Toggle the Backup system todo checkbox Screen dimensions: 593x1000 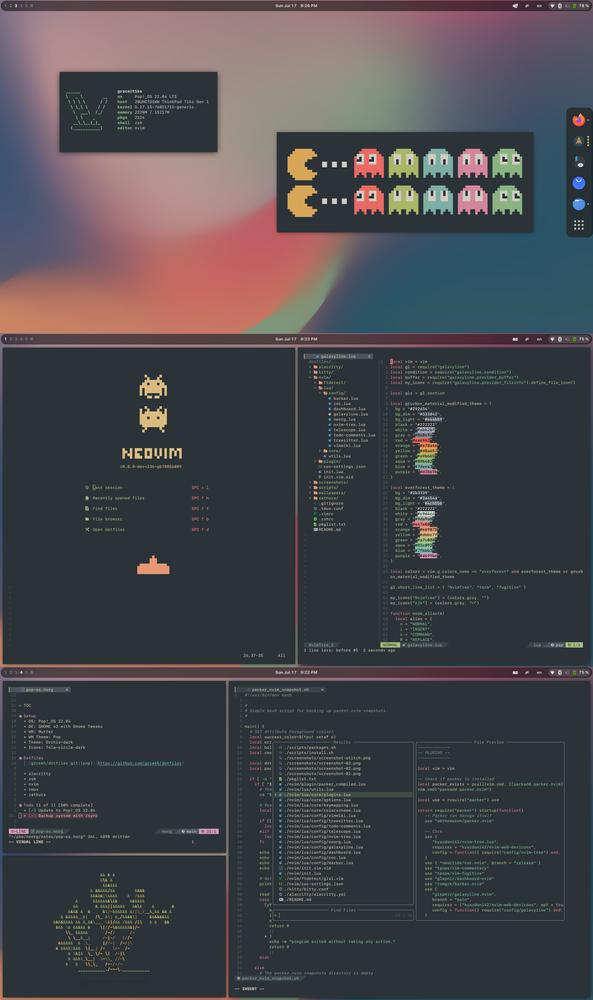(x=21, y=816)
